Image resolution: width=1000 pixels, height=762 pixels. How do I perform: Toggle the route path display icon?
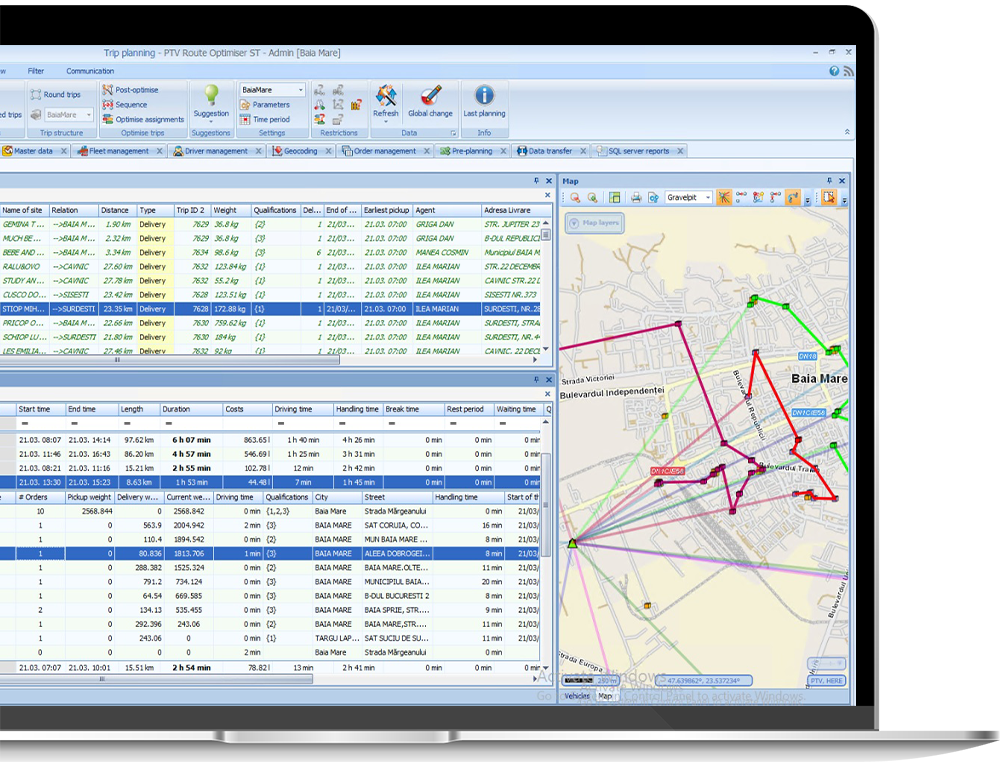(x=793, y=198)
